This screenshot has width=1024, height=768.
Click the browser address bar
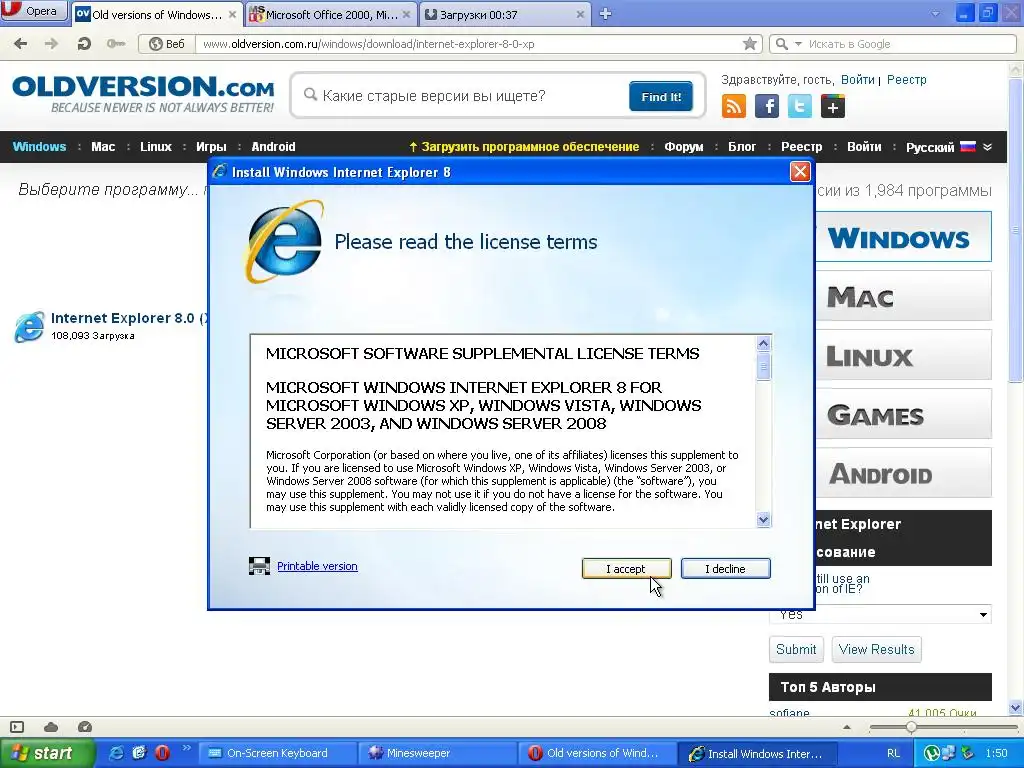(470, 44)
